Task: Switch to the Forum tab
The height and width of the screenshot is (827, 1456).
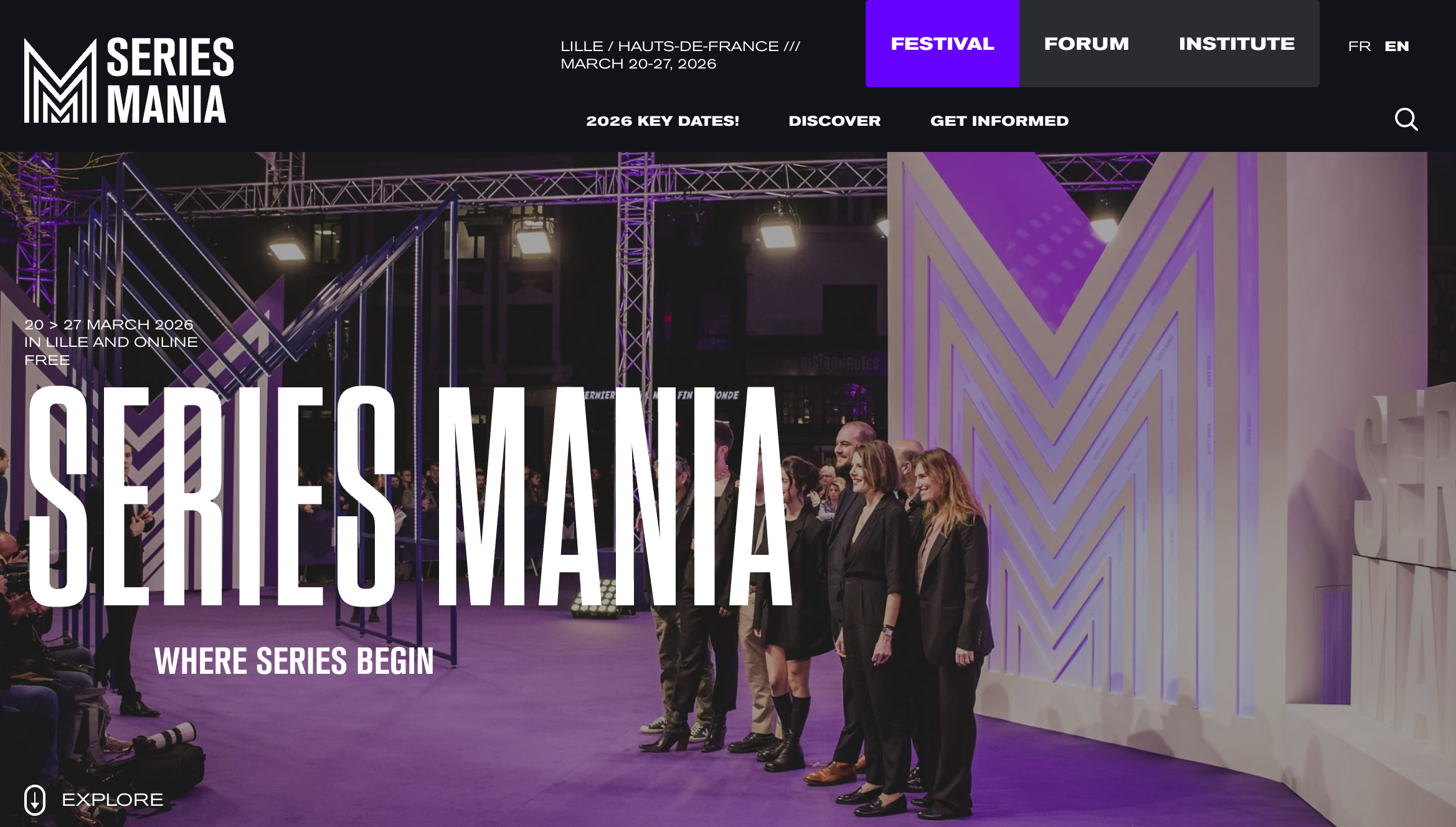Action: tap(1087, 44)
